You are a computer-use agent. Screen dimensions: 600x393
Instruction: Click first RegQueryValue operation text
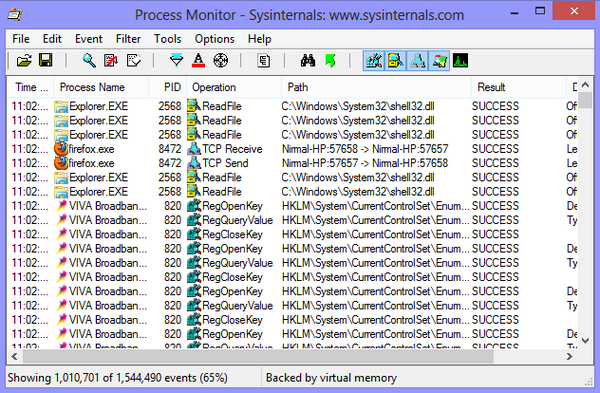(x=237, y=220)
